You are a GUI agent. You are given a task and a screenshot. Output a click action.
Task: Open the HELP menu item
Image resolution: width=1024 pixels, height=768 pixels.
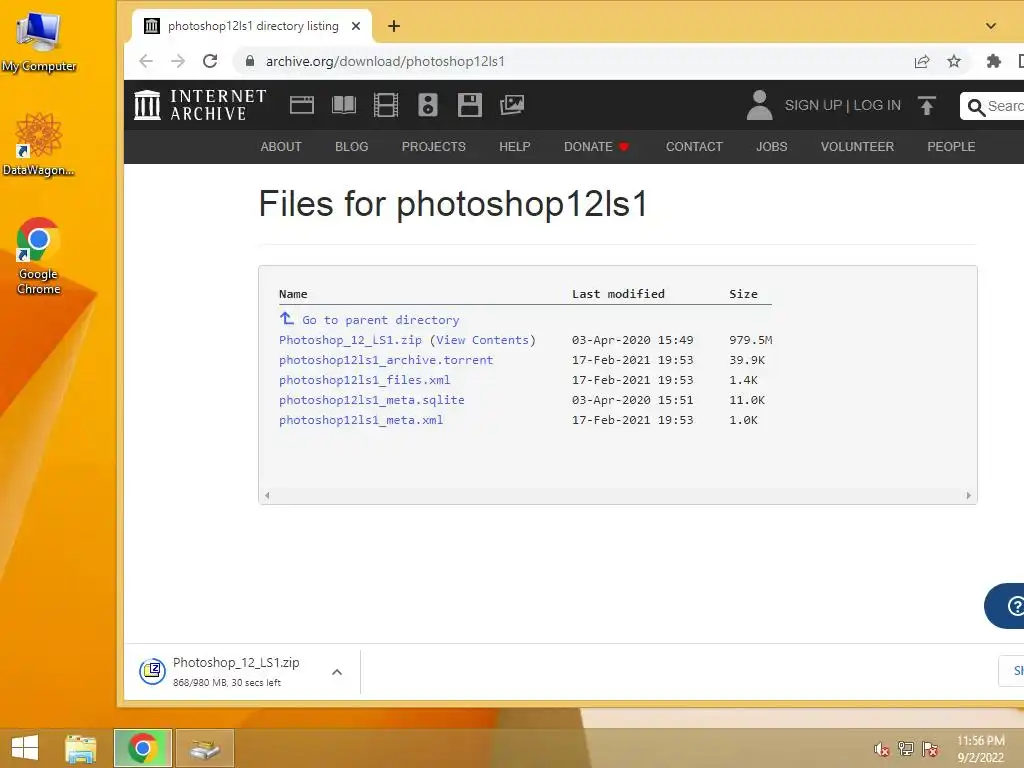(515, 147)
